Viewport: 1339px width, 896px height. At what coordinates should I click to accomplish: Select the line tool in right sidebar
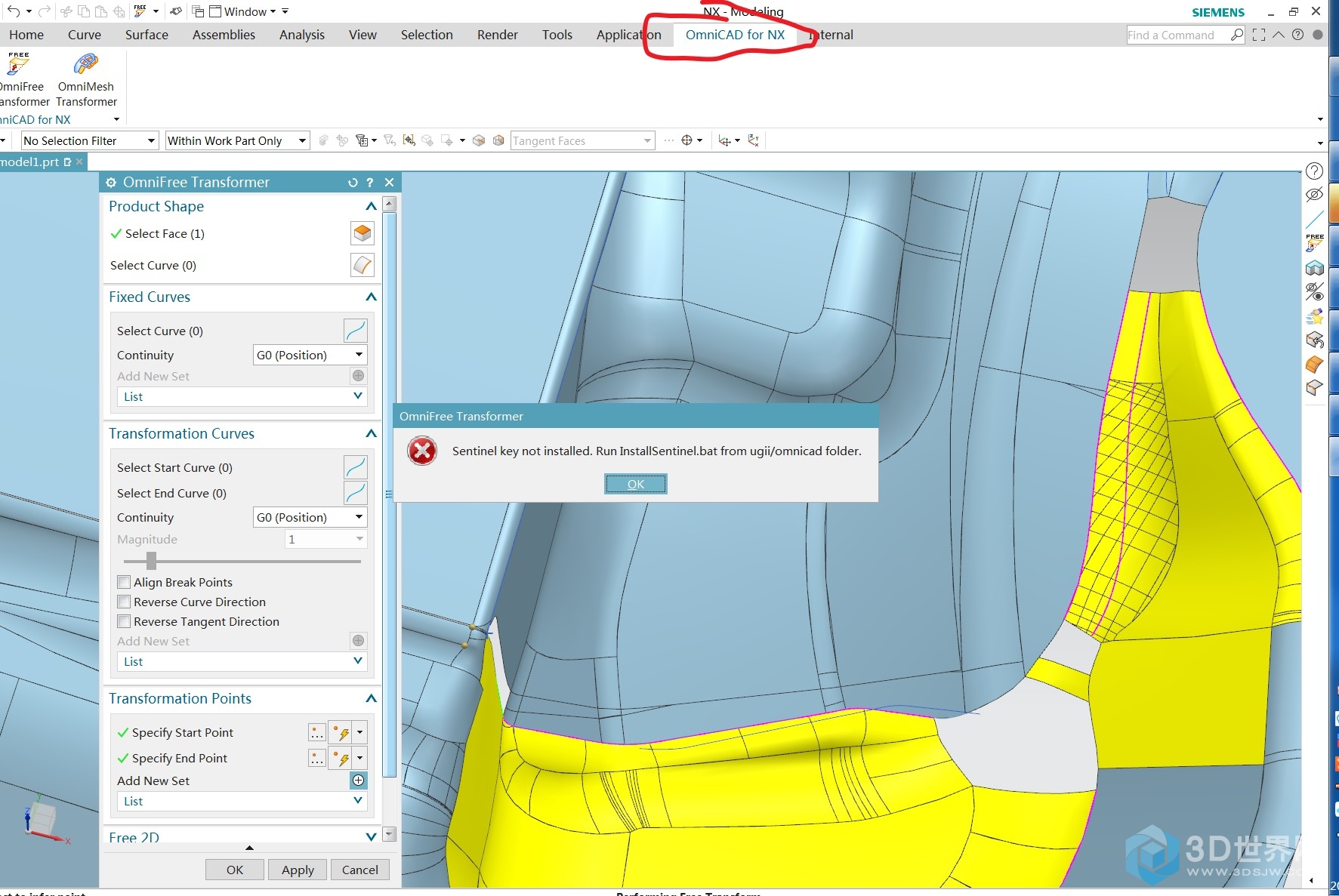[x=1315, y=219]
